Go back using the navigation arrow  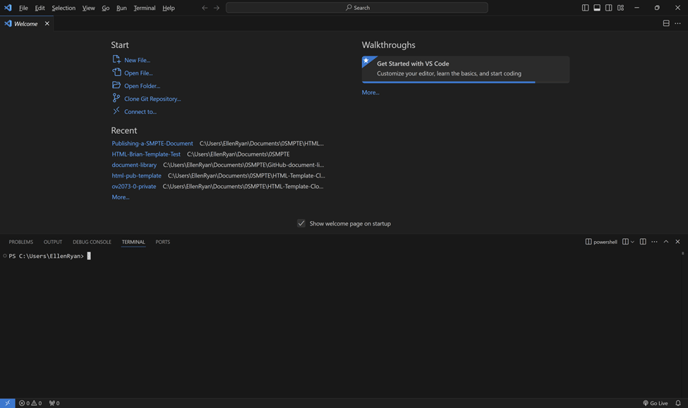click(205, 8)
